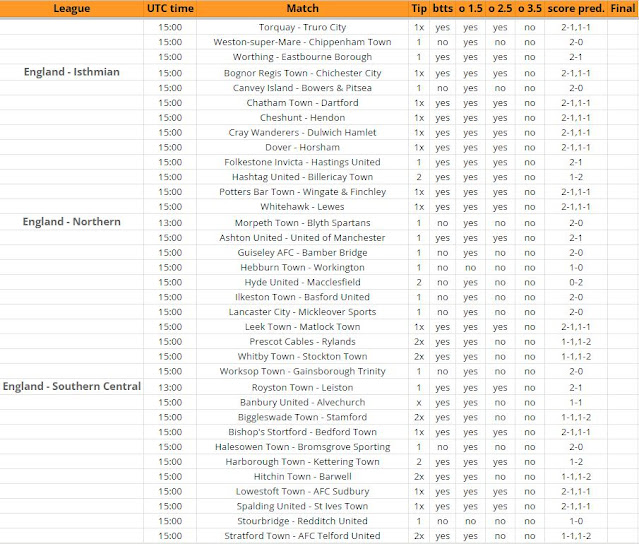Select Hashtag United - Billericay Town match
This screenshot has width=639, height=544.
pos(302,177)
